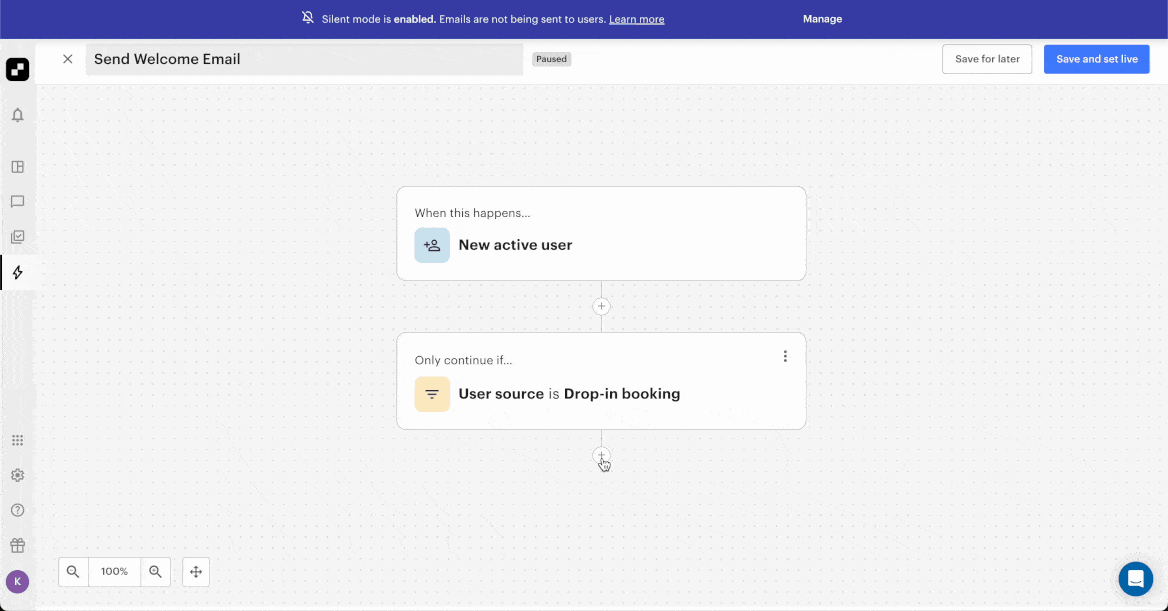Image resolution: width=1168 pixels, height=611 pixels.
Task: Open the dashboard layout icon in sidebar
Action: pos(18,167)
